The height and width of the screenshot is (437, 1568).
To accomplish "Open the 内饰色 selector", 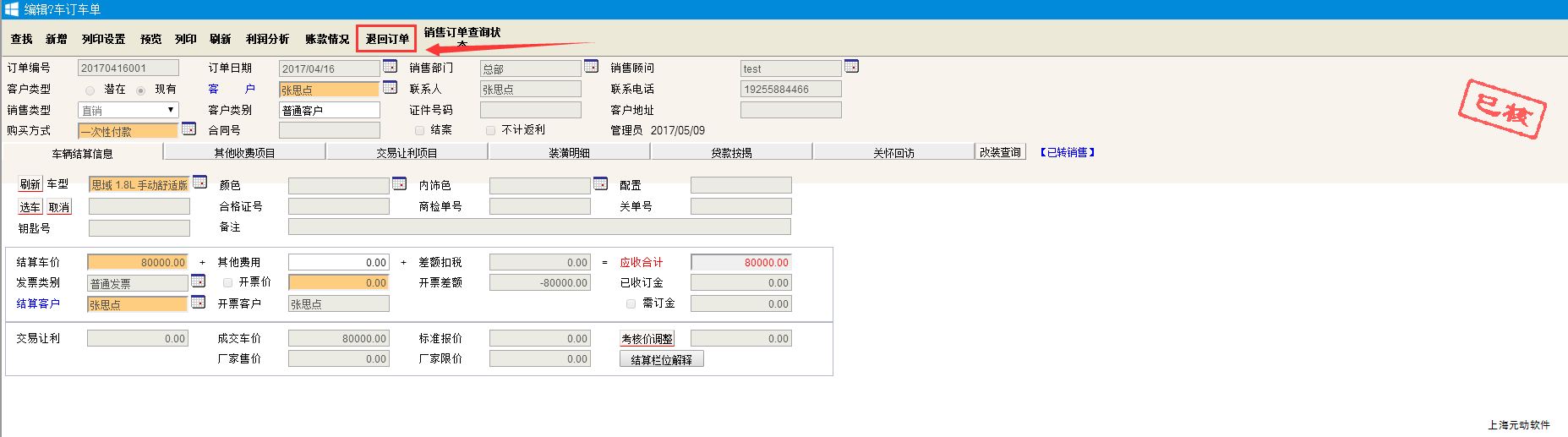I will click(600, 183).
